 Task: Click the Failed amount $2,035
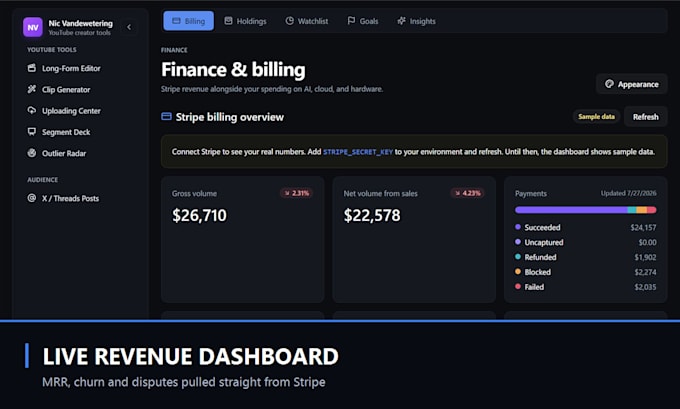[x=645, y=287]
